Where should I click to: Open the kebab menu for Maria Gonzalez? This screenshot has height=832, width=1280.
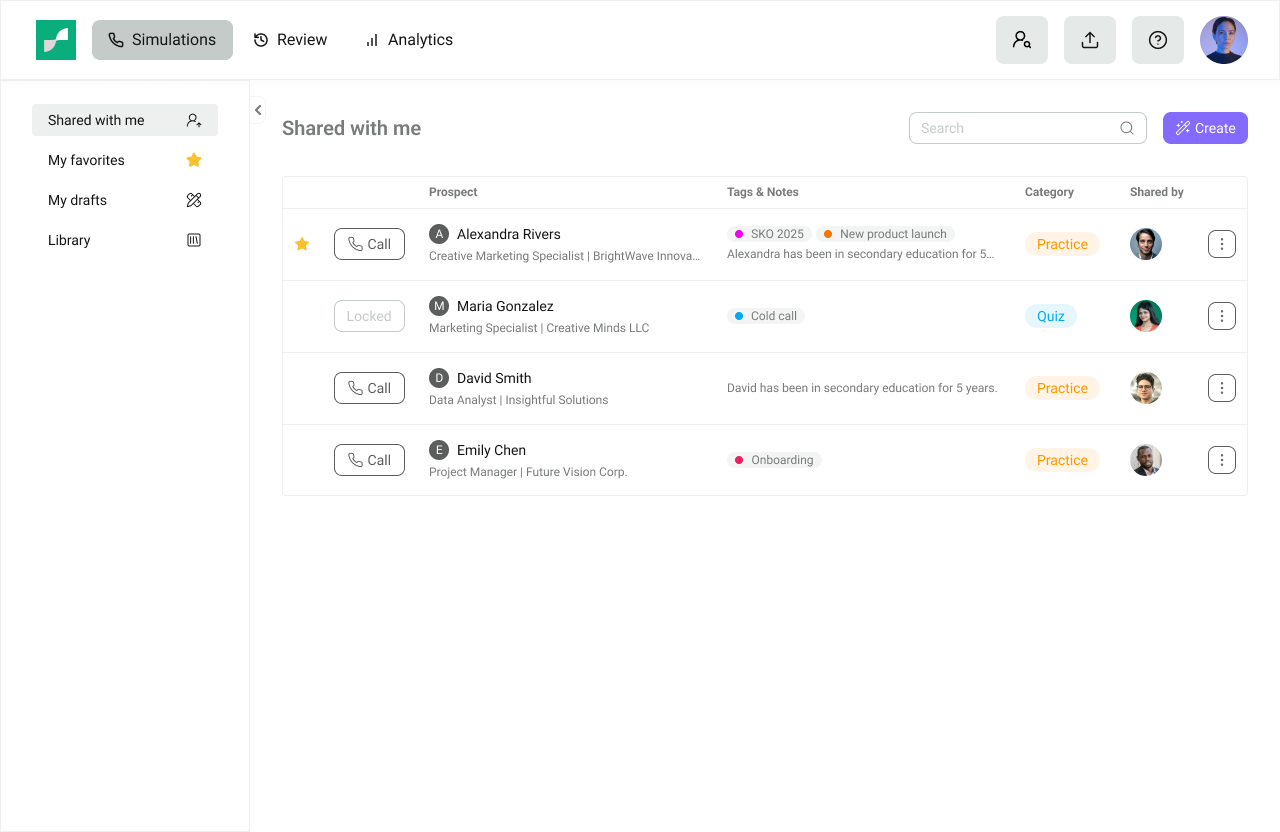coord(1221,316)
